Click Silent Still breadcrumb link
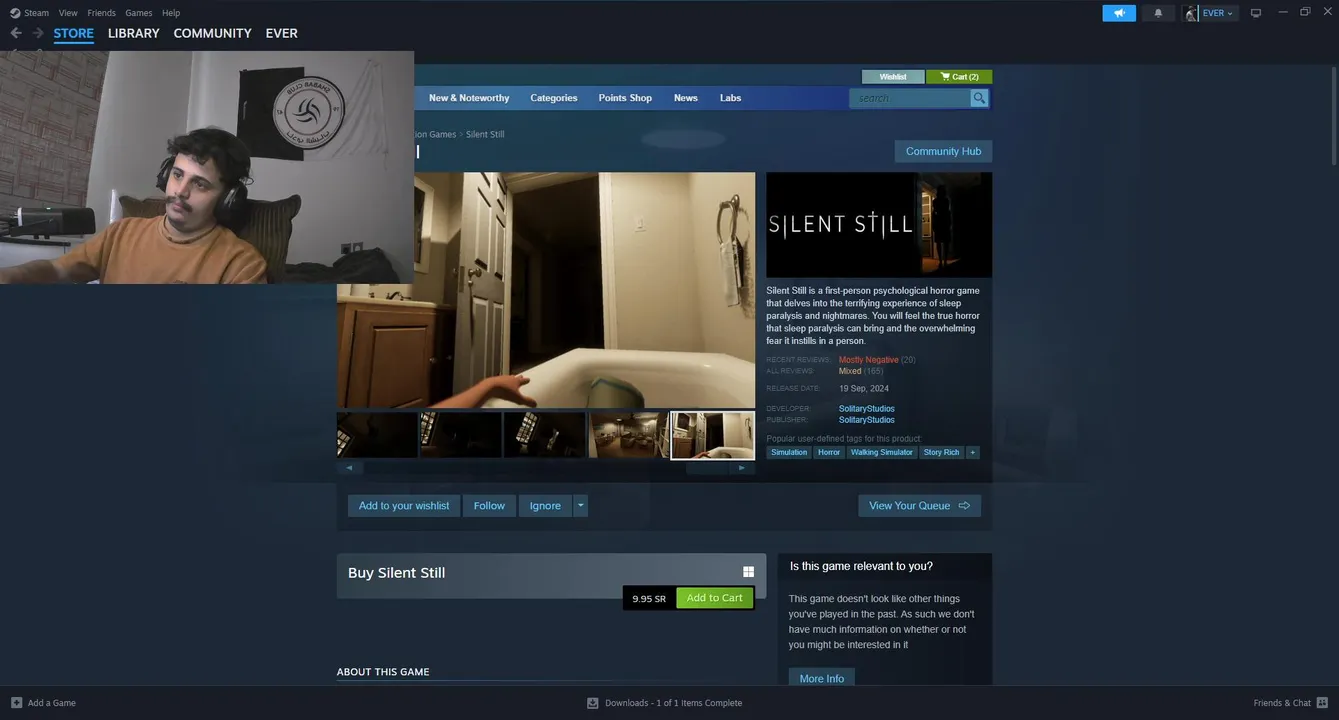Viewport: 1339px width, 720px height. (x=485, y=134)
